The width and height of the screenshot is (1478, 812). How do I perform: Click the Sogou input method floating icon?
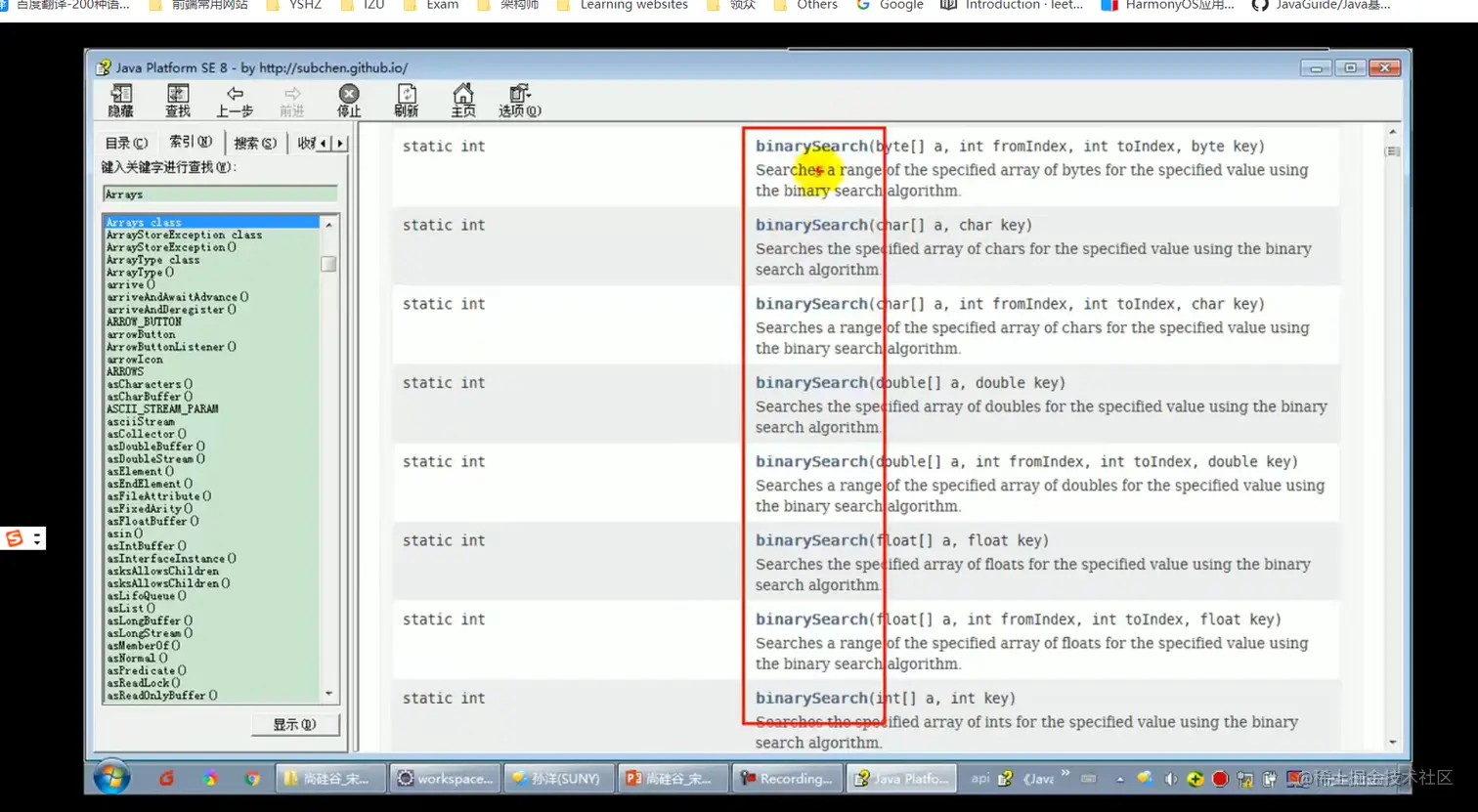coord(15,538)
